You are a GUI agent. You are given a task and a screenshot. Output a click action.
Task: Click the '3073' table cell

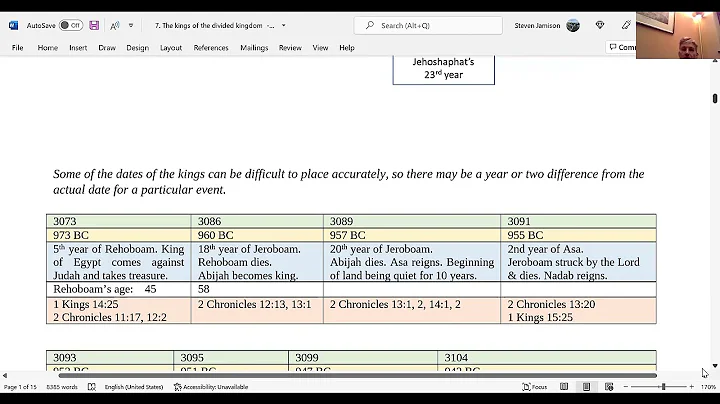[118, 221]
